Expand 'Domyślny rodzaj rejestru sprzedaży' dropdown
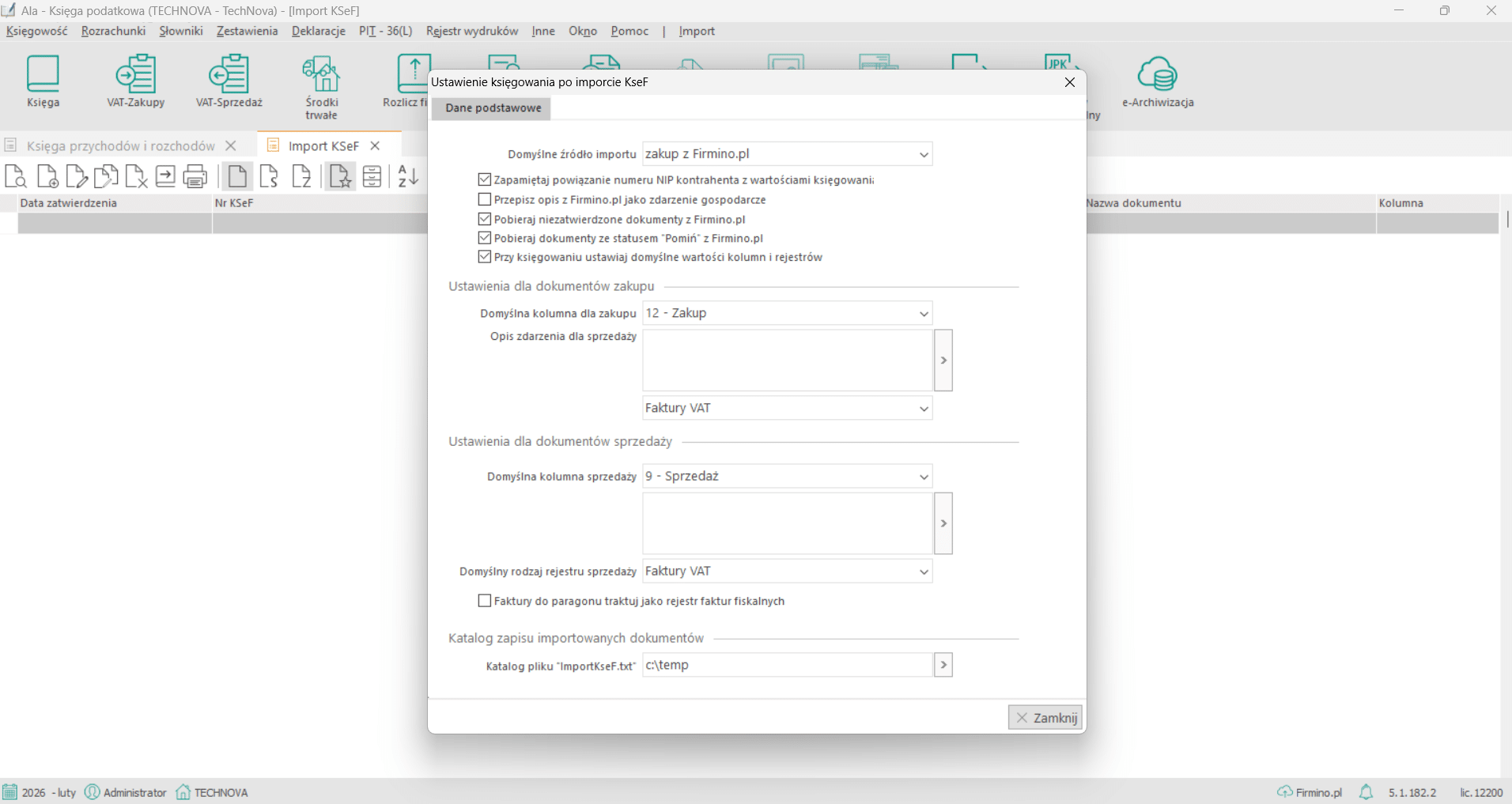This screenshot has height=804, width=1512. pyautogui.click(x=923, y=572)
